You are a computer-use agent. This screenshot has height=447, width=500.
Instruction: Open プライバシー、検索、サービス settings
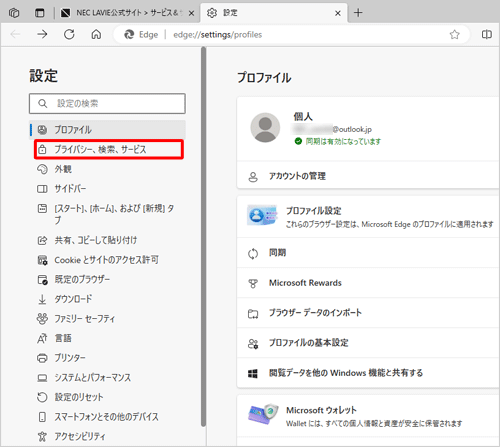(x=109, y=149)
